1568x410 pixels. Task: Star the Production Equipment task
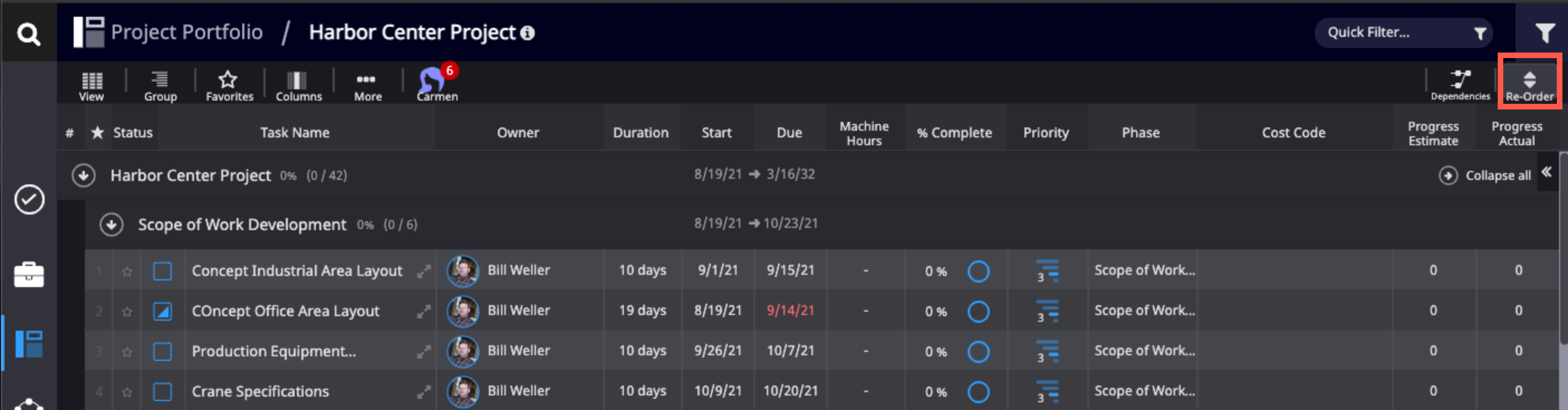(x=127, y=351)
